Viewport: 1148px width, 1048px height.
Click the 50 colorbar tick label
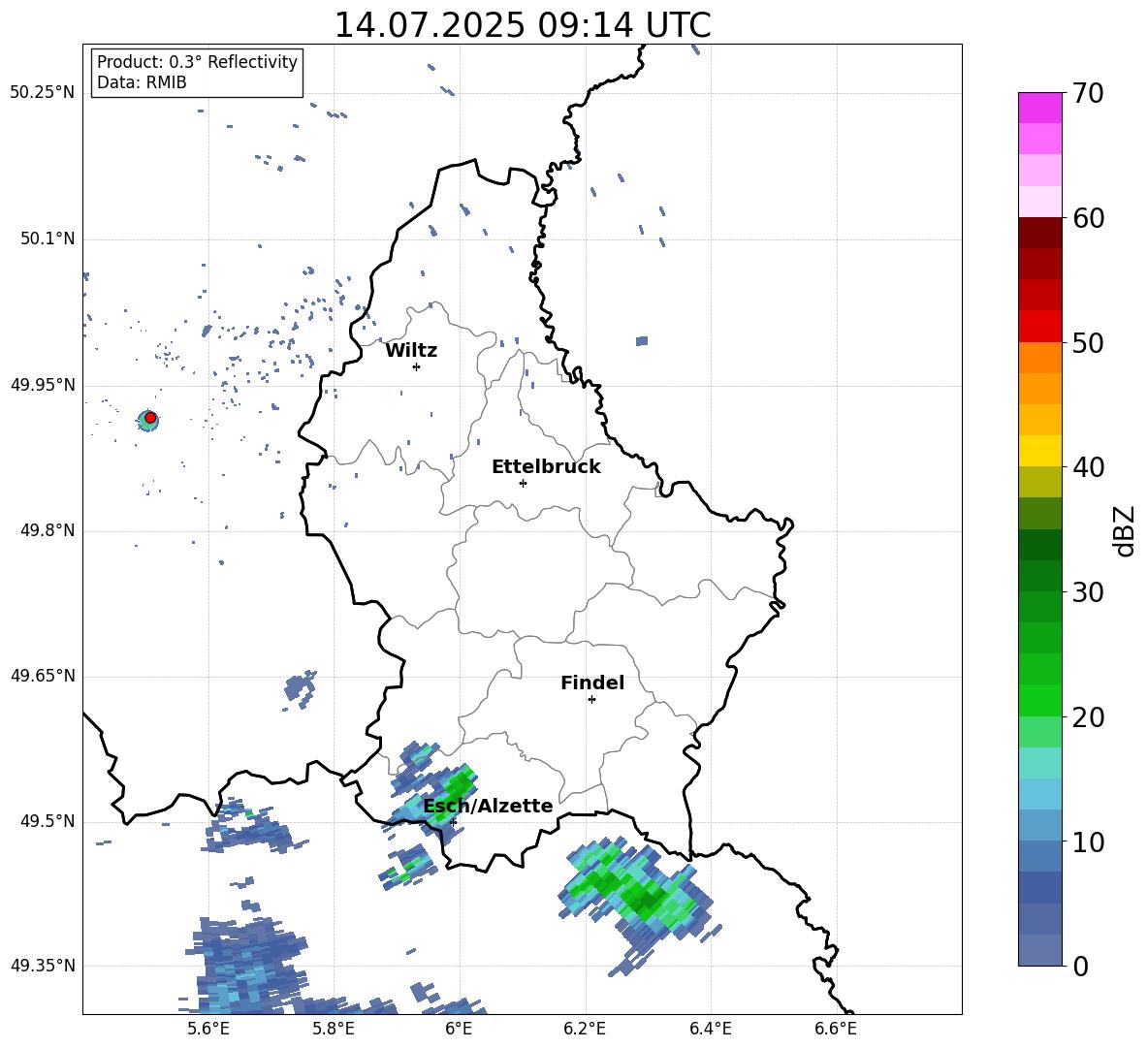1088,342
